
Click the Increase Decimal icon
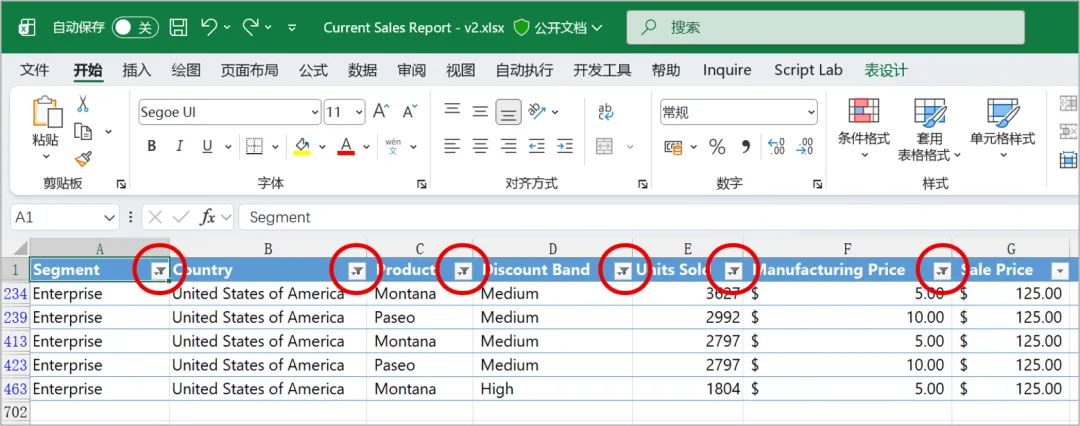(776, 146)
